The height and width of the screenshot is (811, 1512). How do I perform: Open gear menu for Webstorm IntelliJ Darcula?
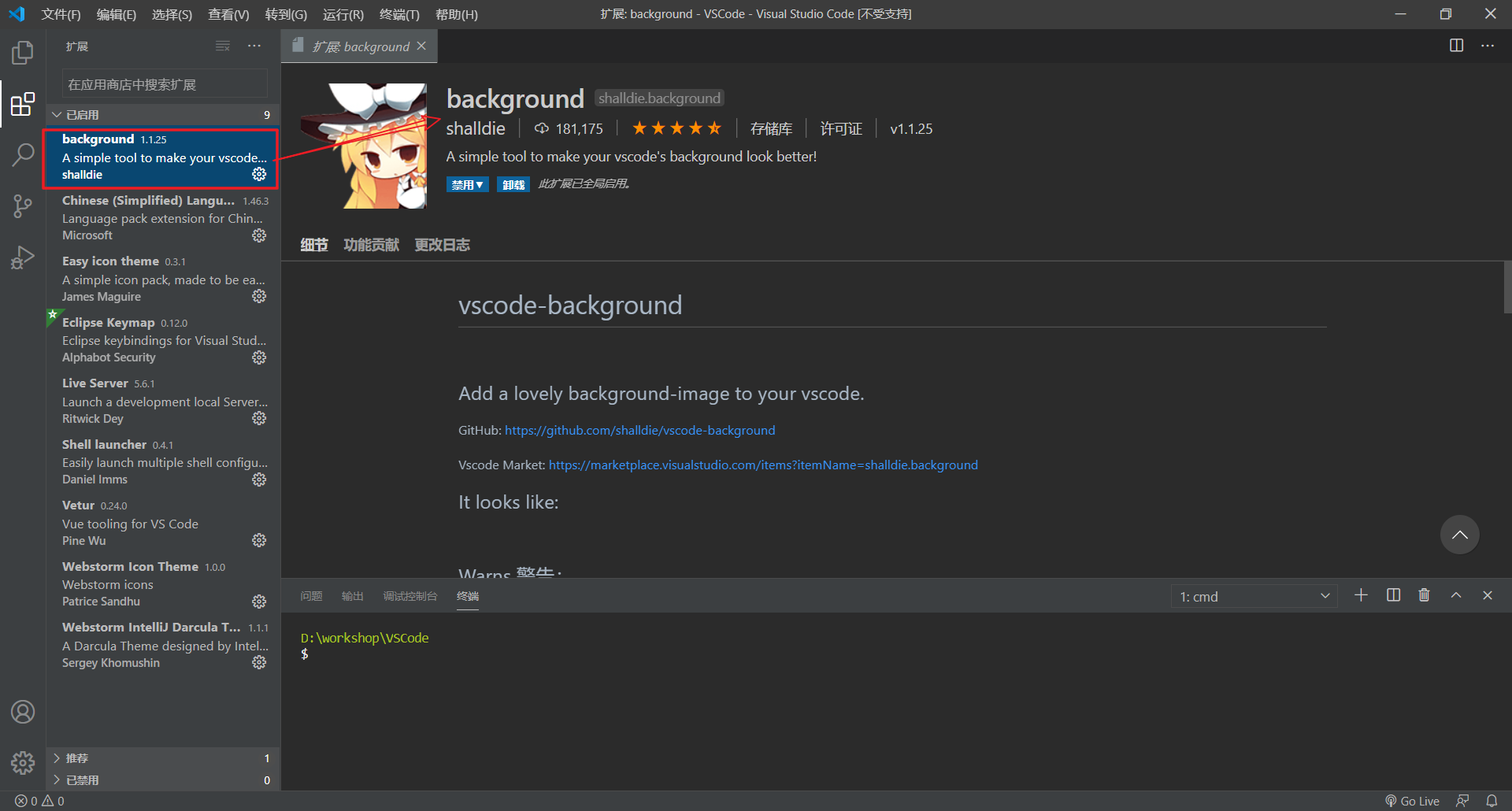click(x=259, y=662)
